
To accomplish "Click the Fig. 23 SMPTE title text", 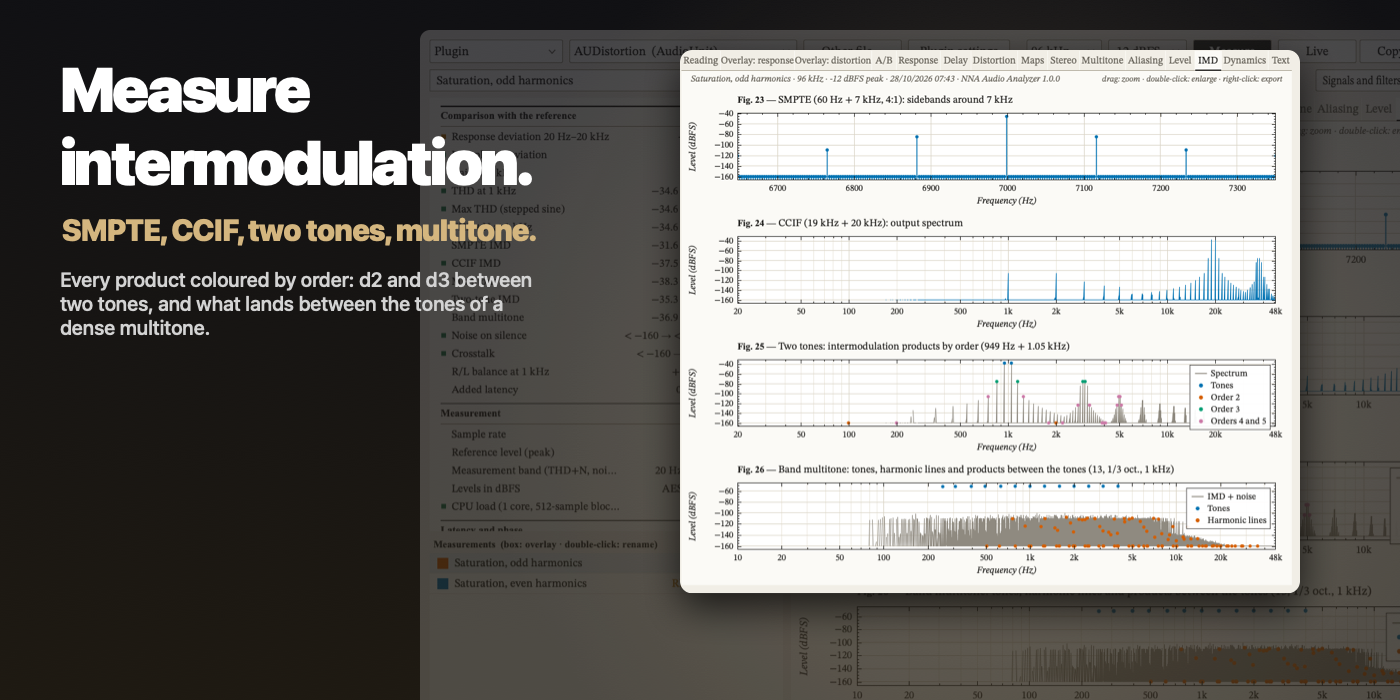I will (x=875, y=100).
